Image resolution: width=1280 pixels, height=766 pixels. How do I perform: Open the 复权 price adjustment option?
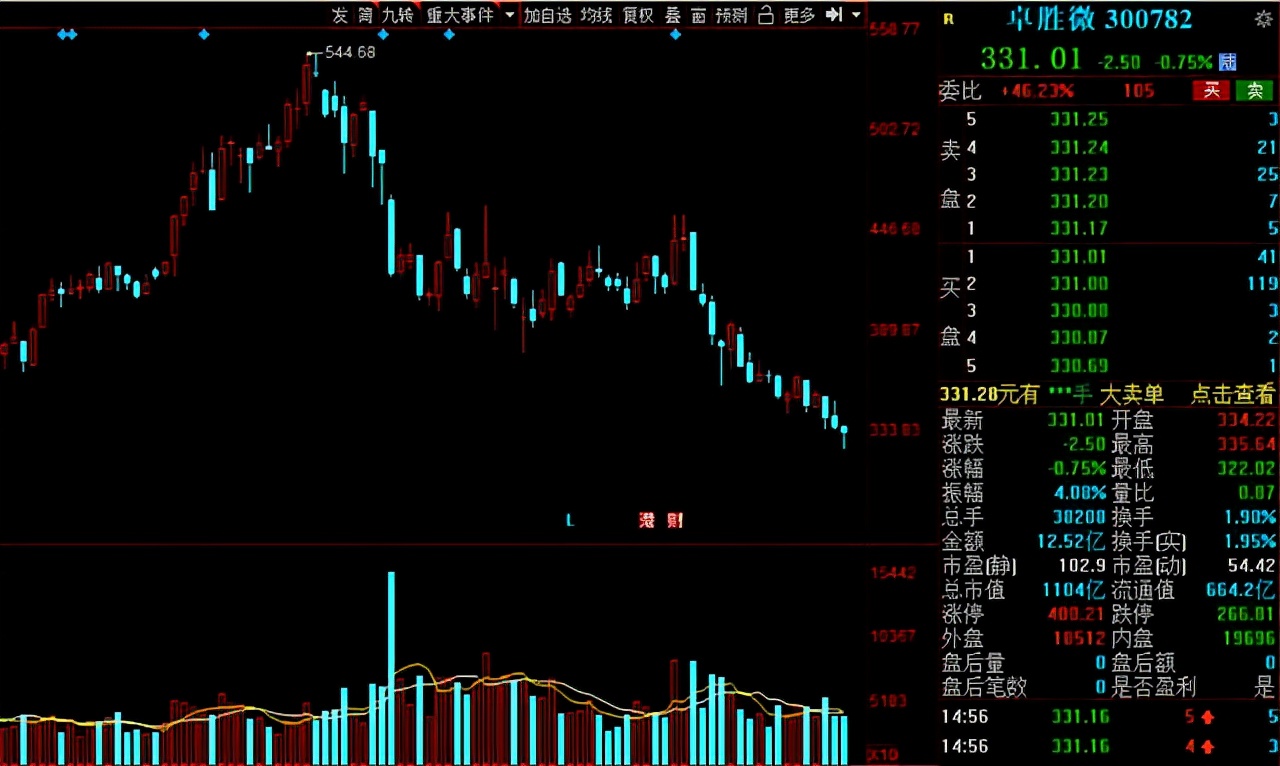tap(638, 15)
